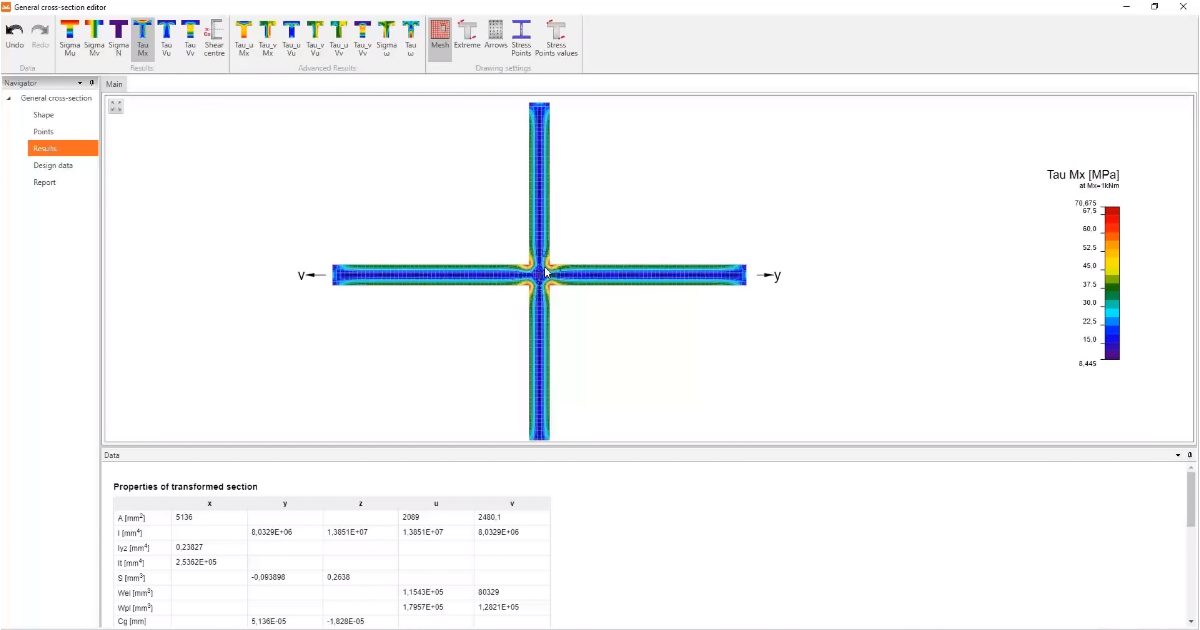Open Shape in the Navigator
Image resolution: width=1200 pixels, height=630 pixels.
[x=43, y=115]
